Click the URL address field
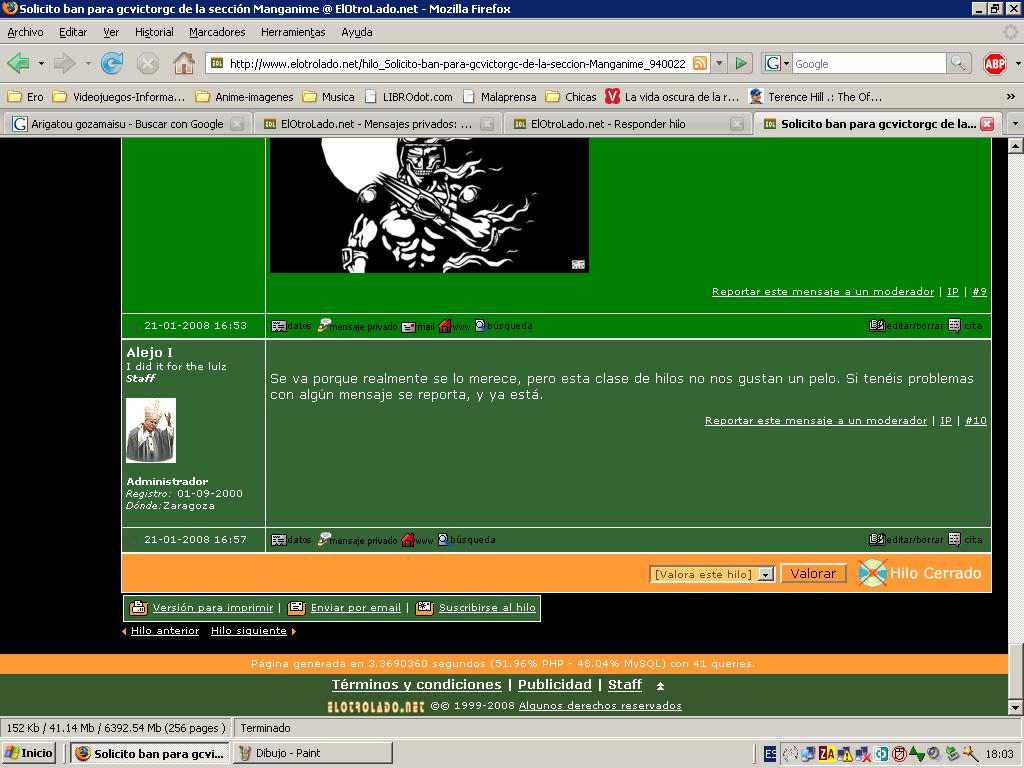This screenshot has width=1024, height=768. (457, 63)
